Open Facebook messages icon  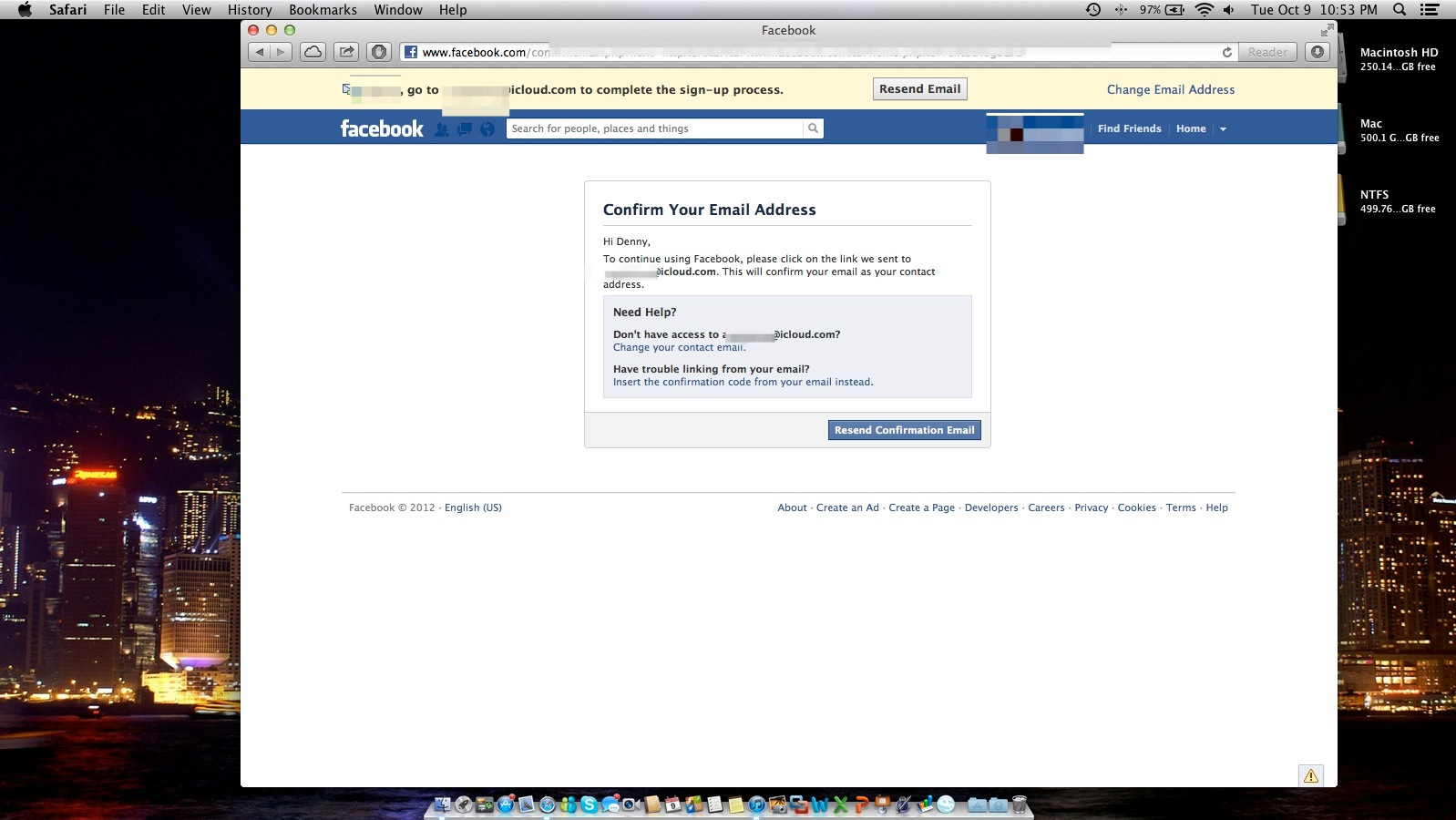tap(465, 129)
